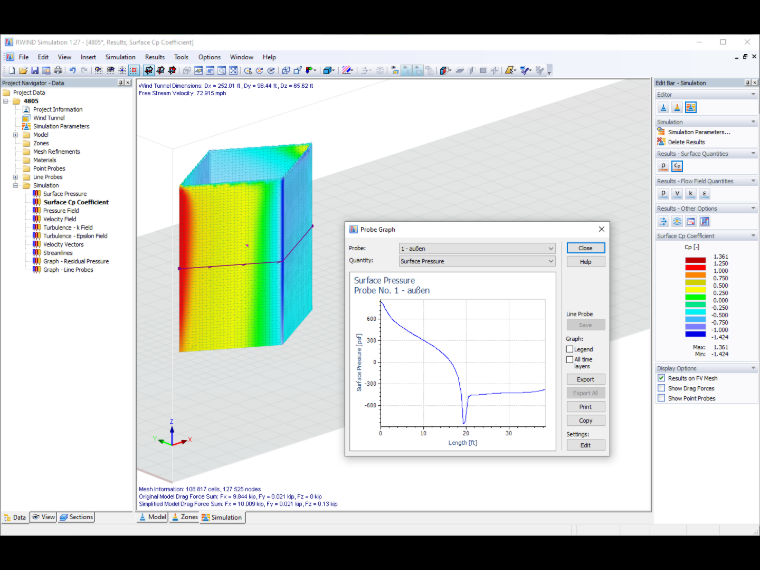The image size is (760, 570).
Task: Click the Wind Tunnel icon in navigator
Action: (x=26, y=118)
